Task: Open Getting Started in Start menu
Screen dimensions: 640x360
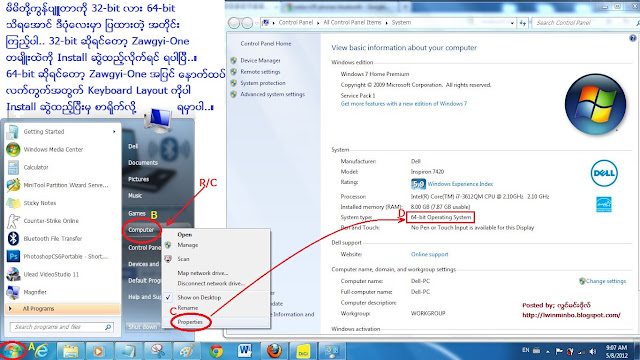Action: tap(63, 131)
